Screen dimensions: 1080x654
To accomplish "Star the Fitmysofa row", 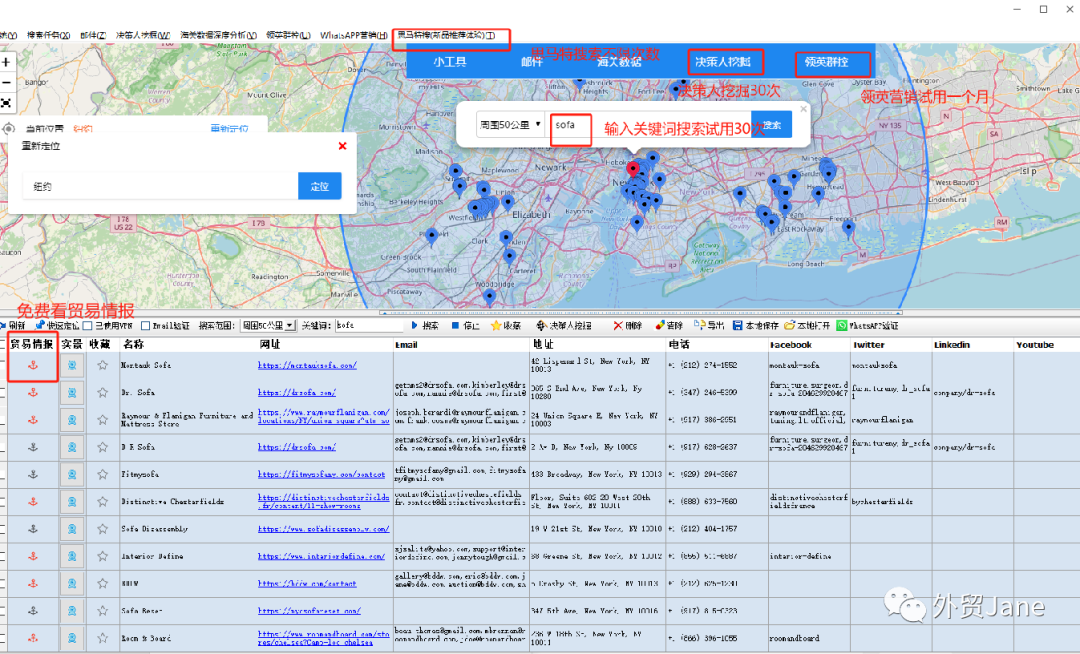I will click(103, 474).
